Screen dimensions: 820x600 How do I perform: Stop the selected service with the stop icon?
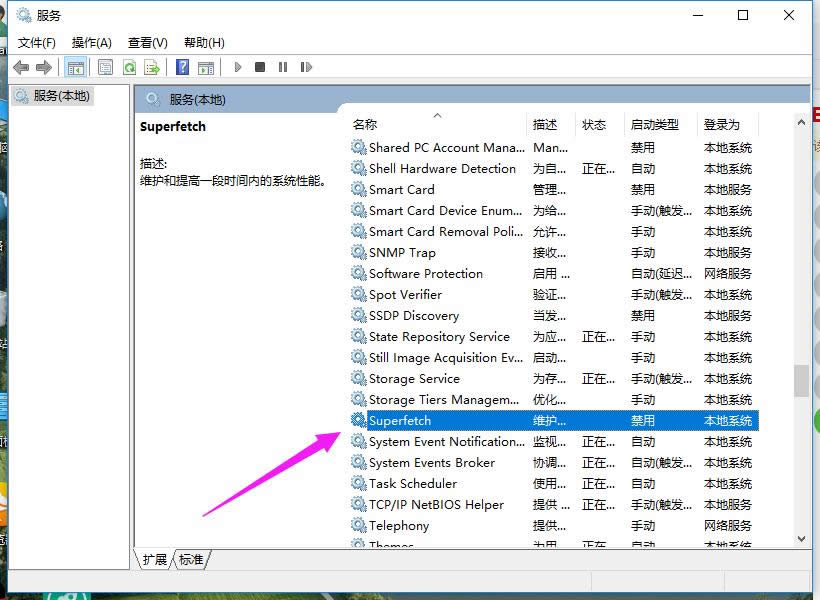pos(260,66)
